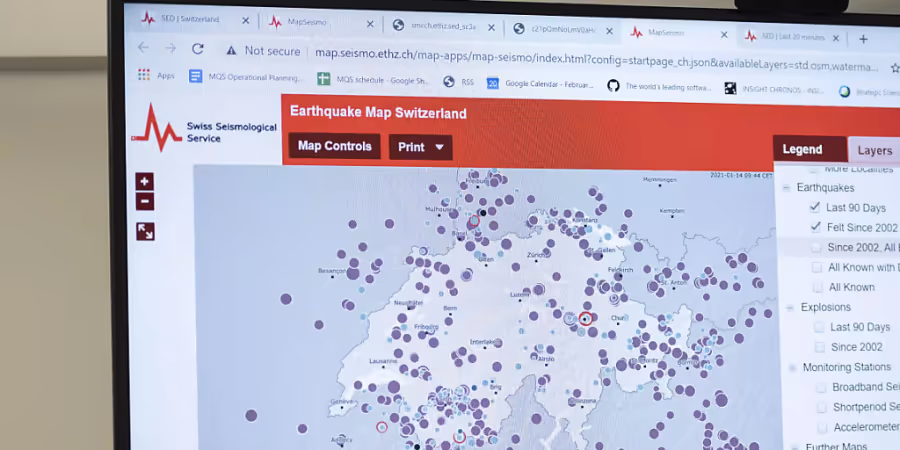Switch to the SED | Switzerland browser tab
The height and width of the screenshot is (450, 900).
(x=195, y=19)
